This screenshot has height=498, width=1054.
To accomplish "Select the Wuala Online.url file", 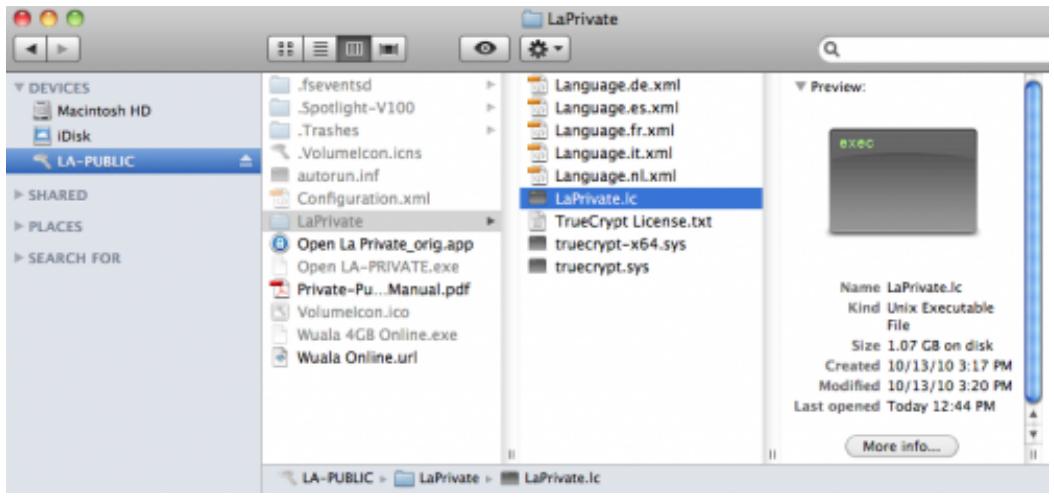I will click(382, 358).
